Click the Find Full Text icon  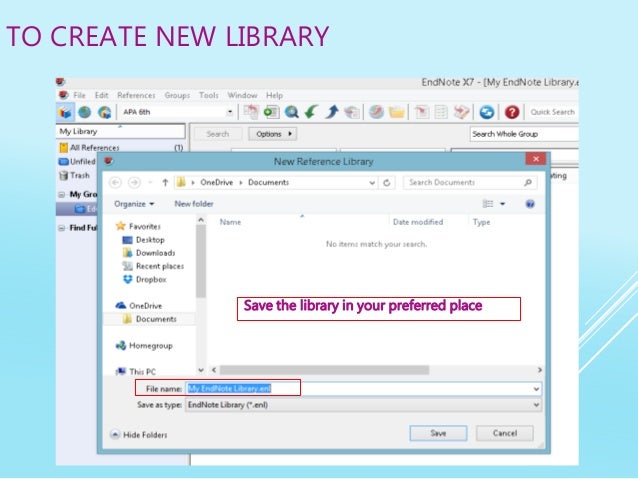tap(352, 112)
